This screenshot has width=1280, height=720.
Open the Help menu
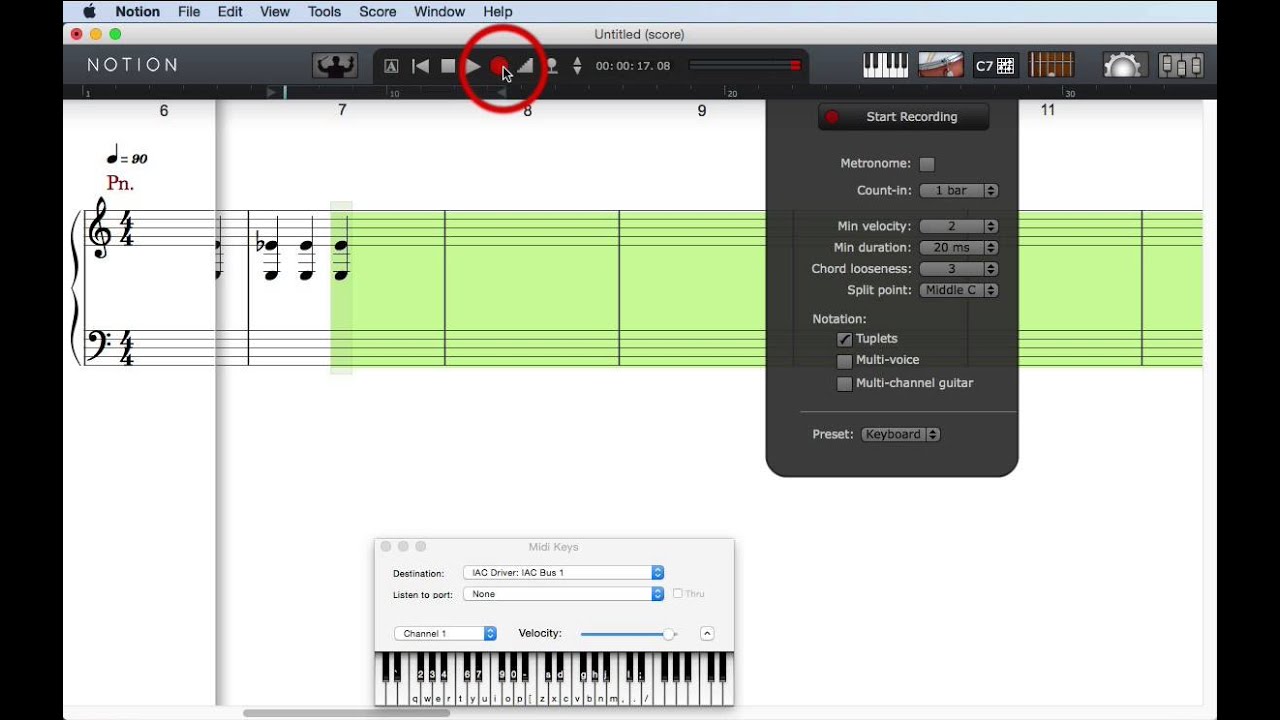pos(497,12)
